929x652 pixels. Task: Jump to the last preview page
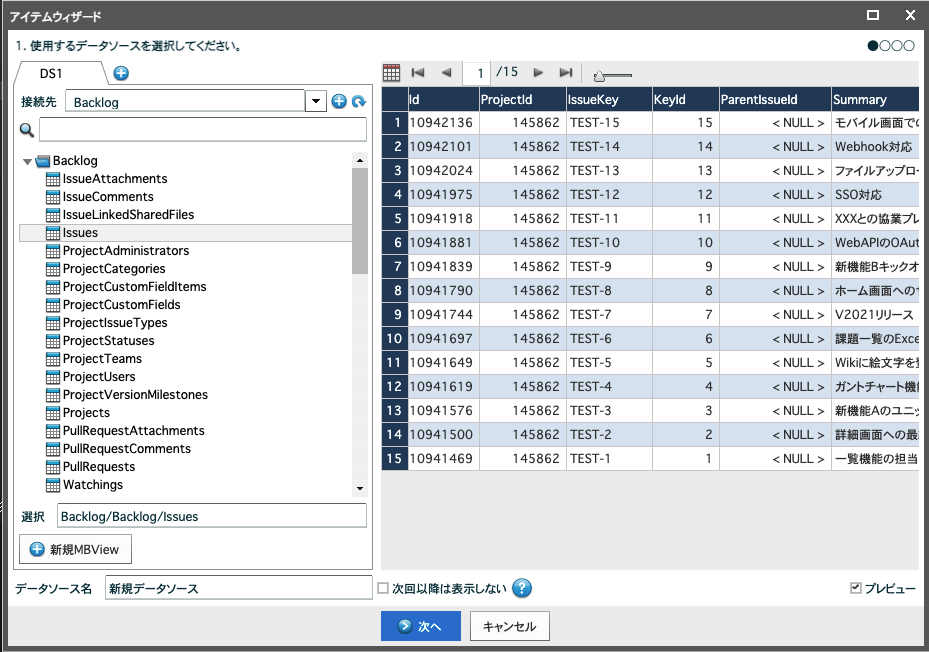click(x=566, y=73)
